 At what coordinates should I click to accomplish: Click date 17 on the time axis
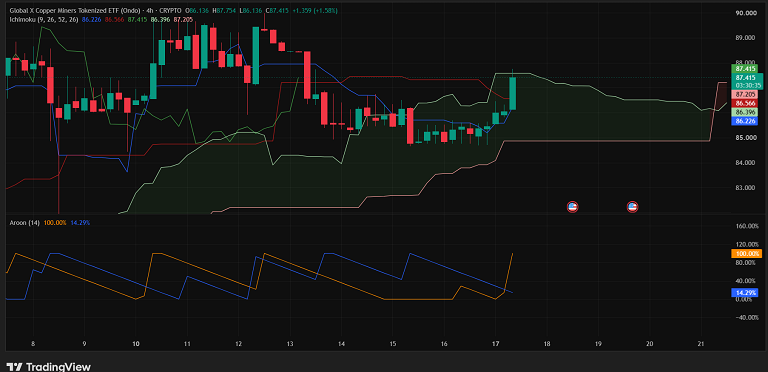click(x=495, y=343)
